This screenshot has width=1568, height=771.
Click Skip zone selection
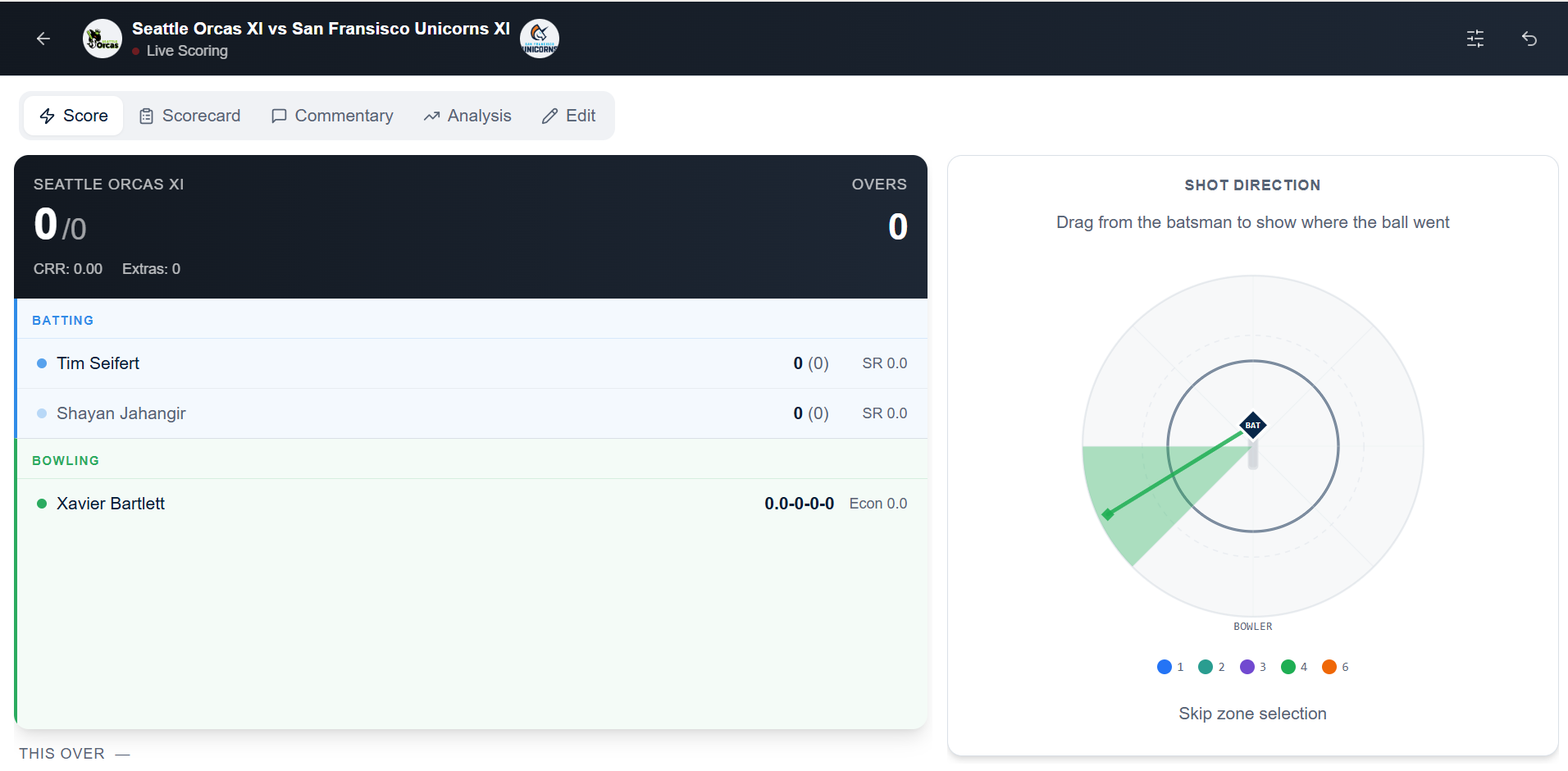coord(1252,714)
